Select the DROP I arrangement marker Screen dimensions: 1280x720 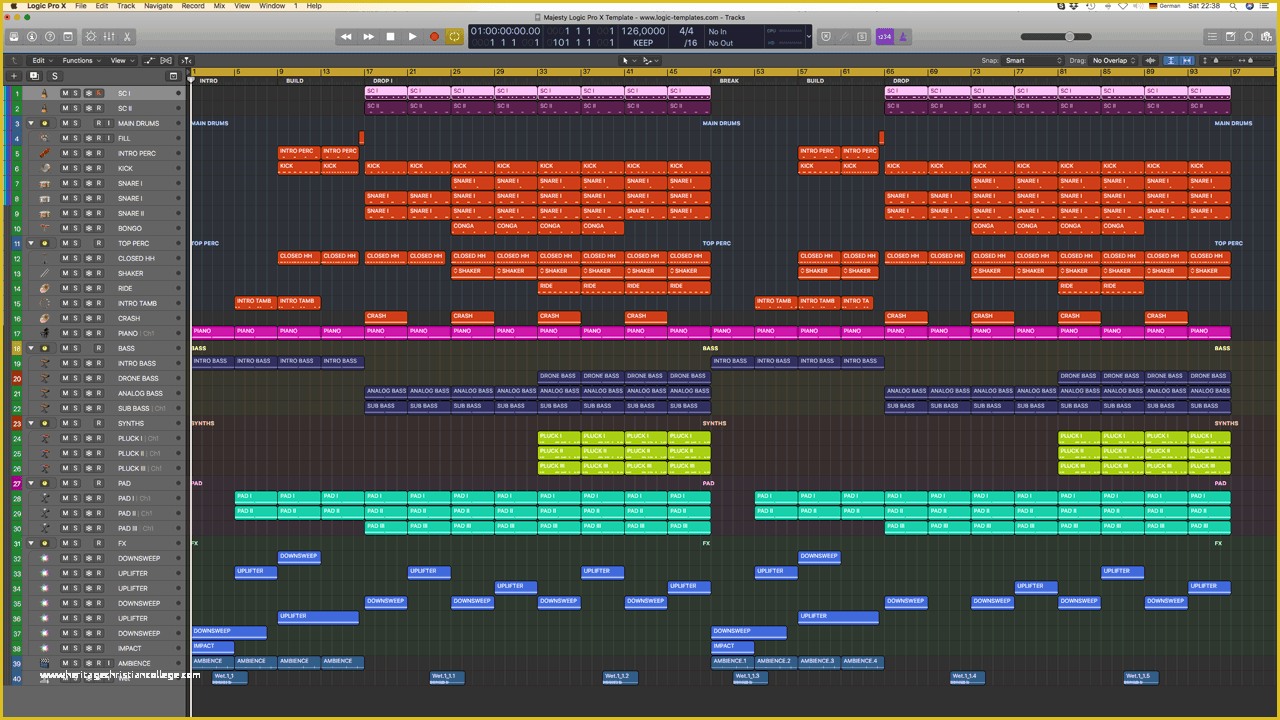click(383, 81)
